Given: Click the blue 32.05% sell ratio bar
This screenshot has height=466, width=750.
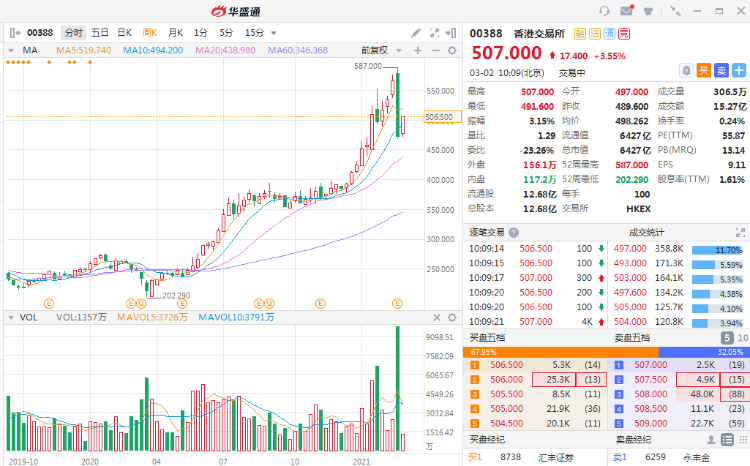Looking at the screenshot, I should tap(704, 352).
